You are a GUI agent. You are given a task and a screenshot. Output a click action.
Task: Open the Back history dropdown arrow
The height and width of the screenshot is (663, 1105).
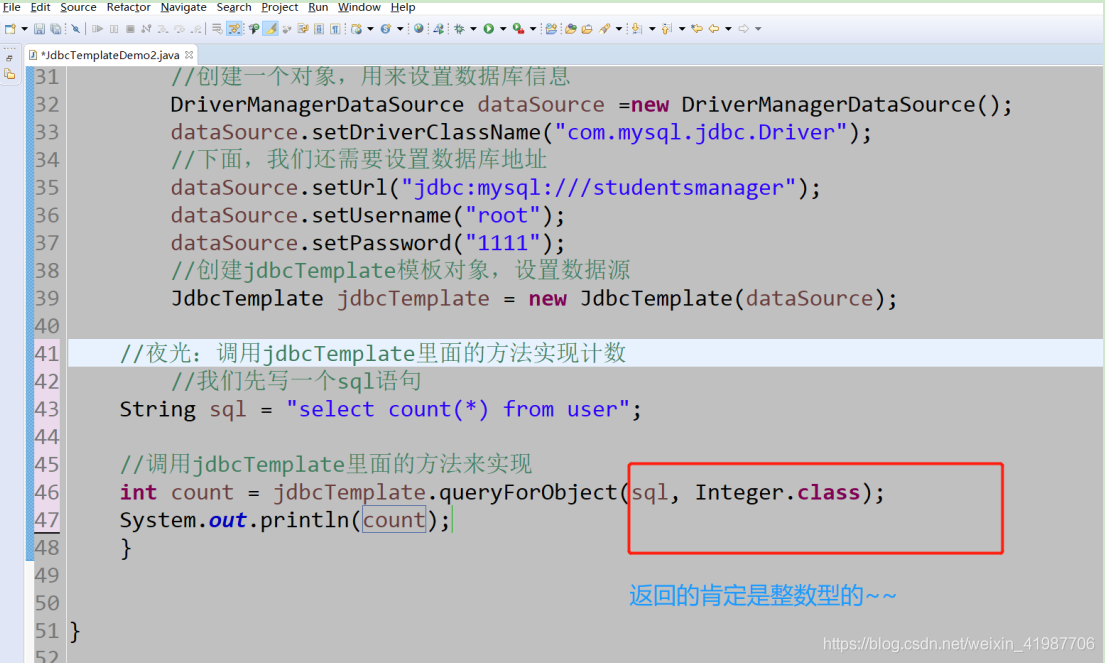pos(729,29)
